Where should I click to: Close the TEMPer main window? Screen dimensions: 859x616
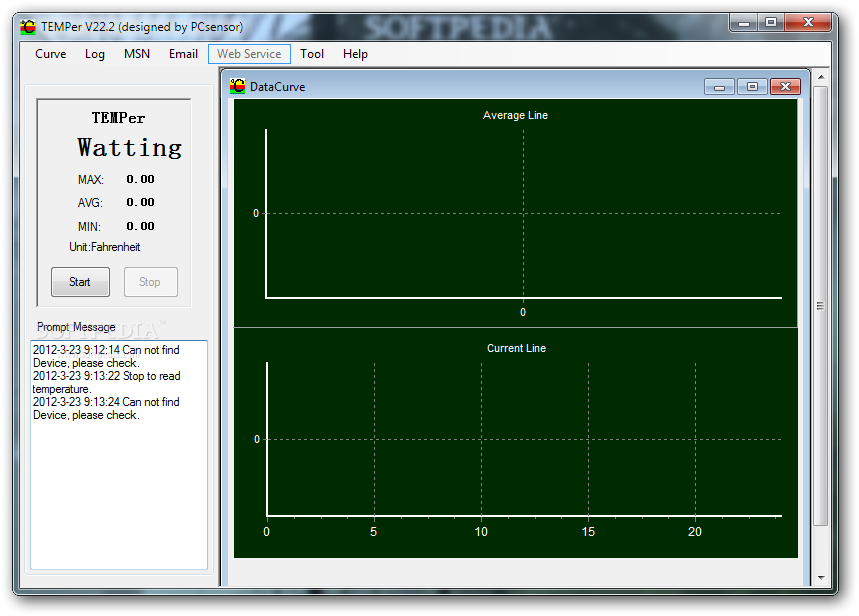click(x=808, y=22)
